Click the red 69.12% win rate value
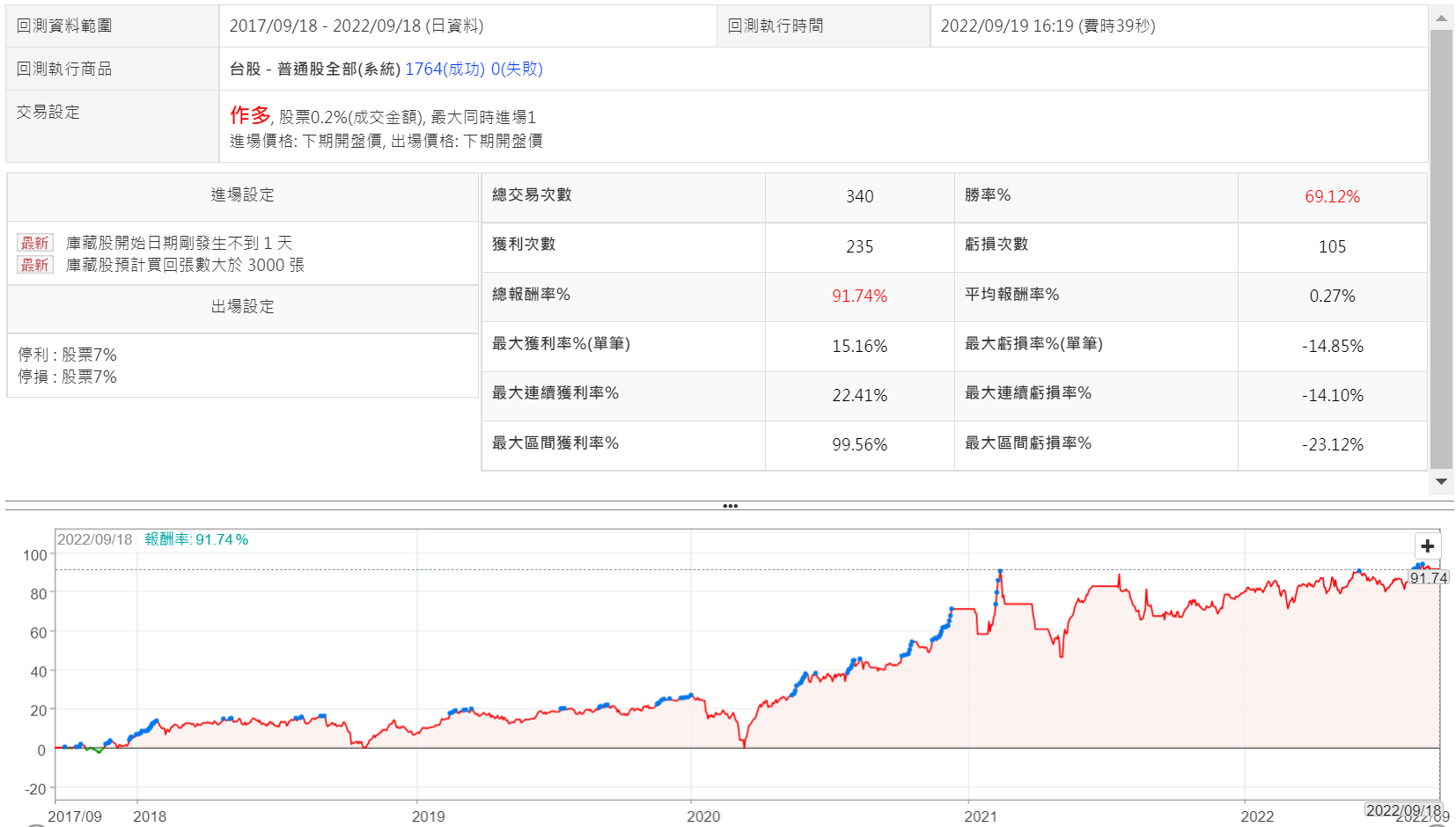 [1332, 197]
